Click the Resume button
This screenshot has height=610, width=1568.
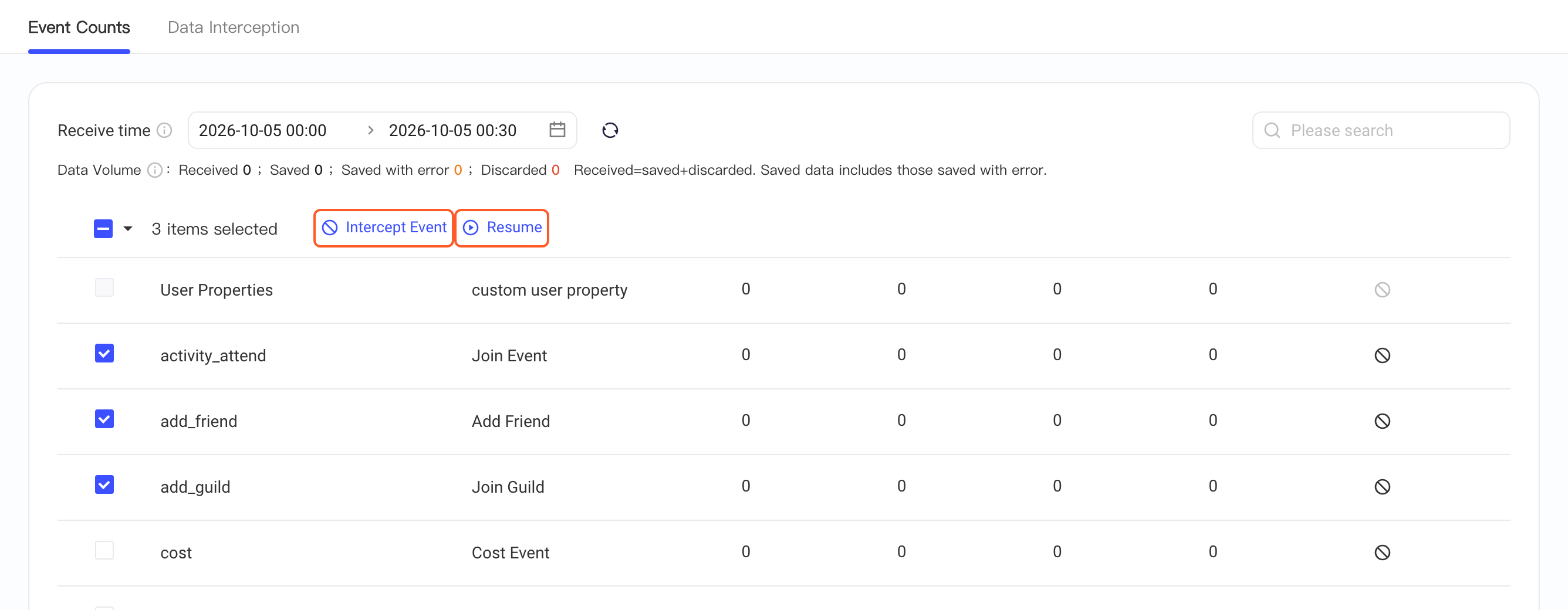(x=502, y=228)
